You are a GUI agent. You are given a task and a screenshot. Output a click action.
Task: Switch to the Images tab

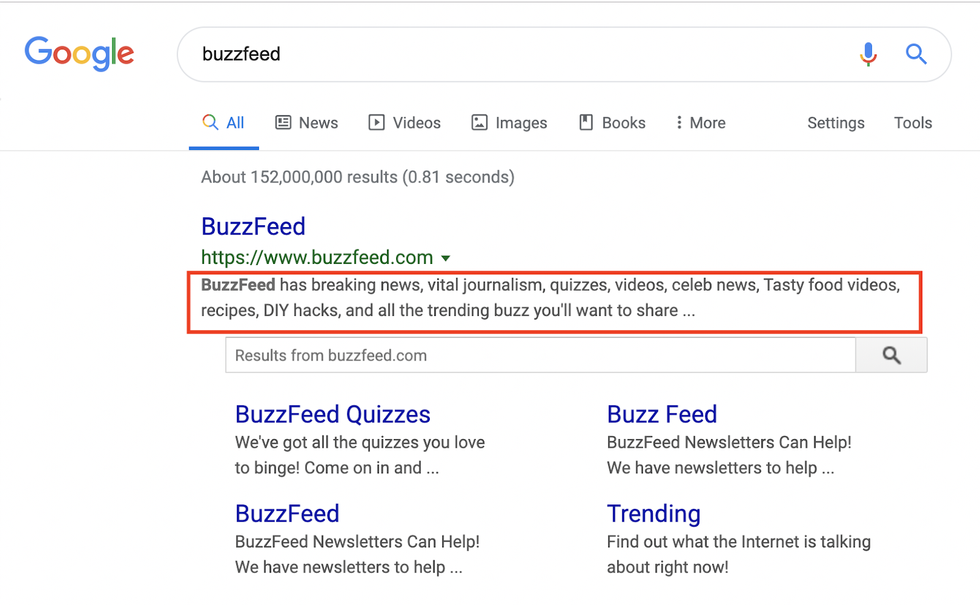[509, 123]
